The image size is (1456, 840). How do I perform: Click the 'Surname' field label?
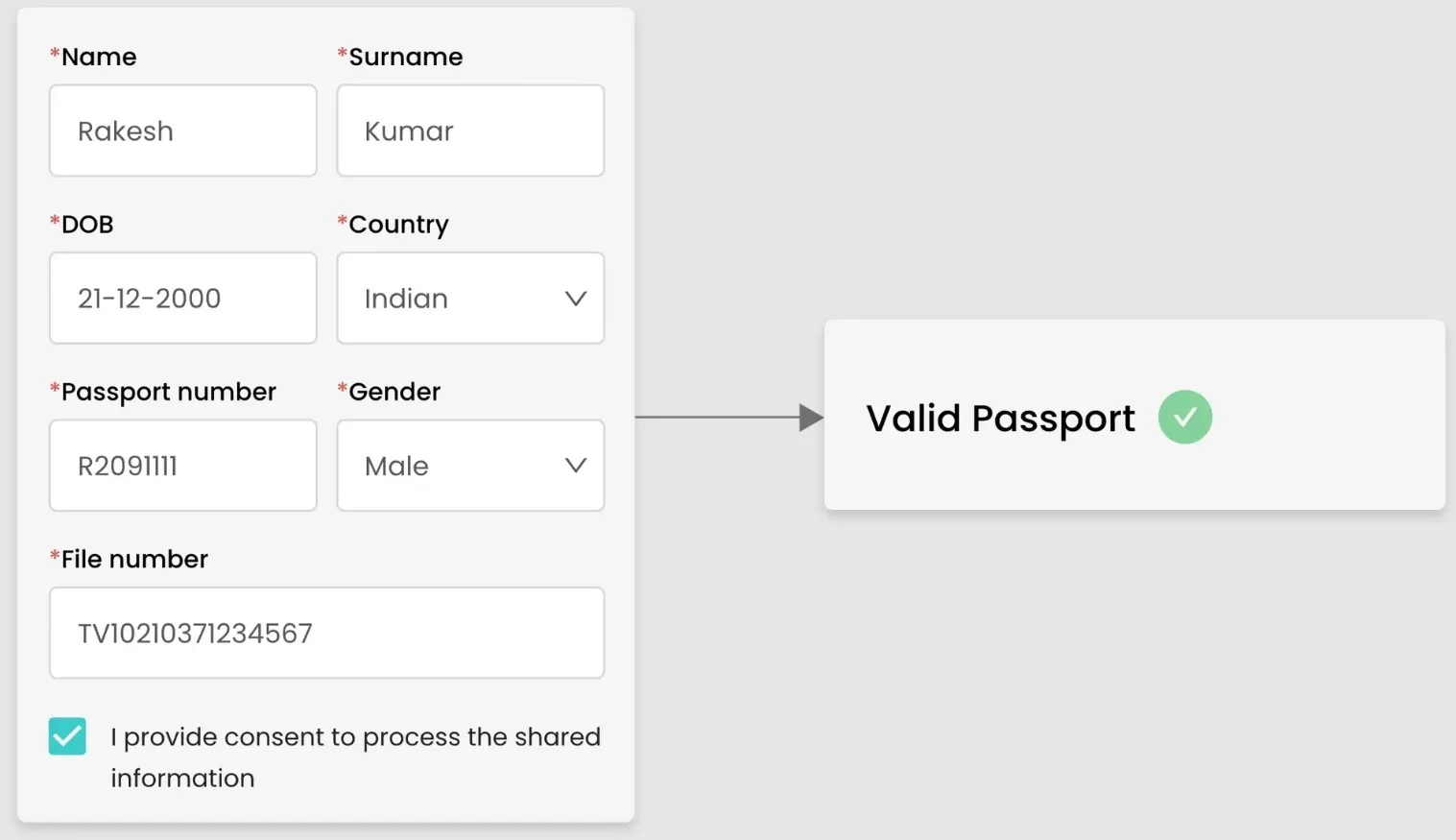tap(405, 57)
